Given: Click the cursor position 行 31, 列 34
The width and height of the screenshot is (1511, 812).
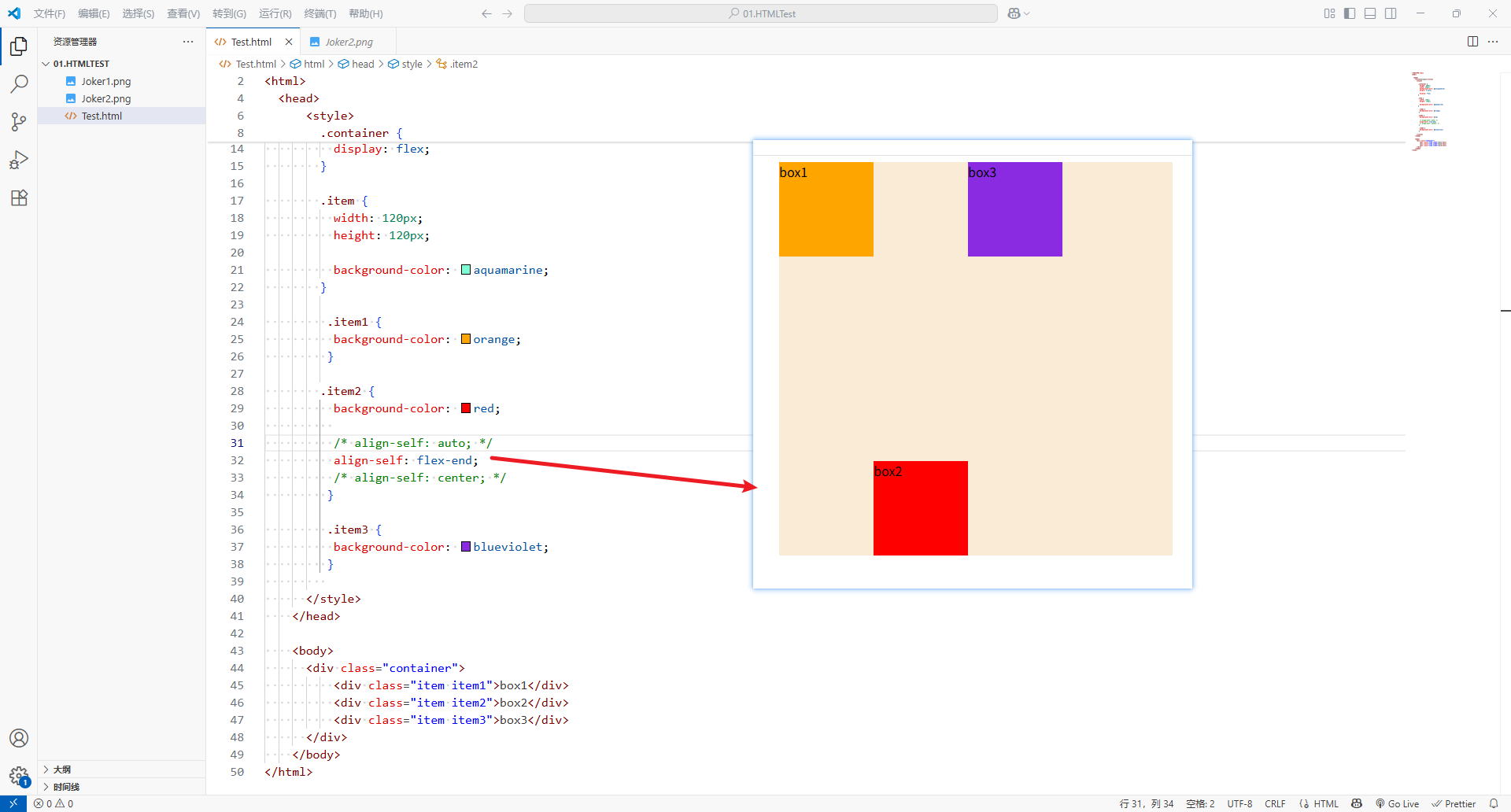Looking at the screenshot, I should [1146, 803].
